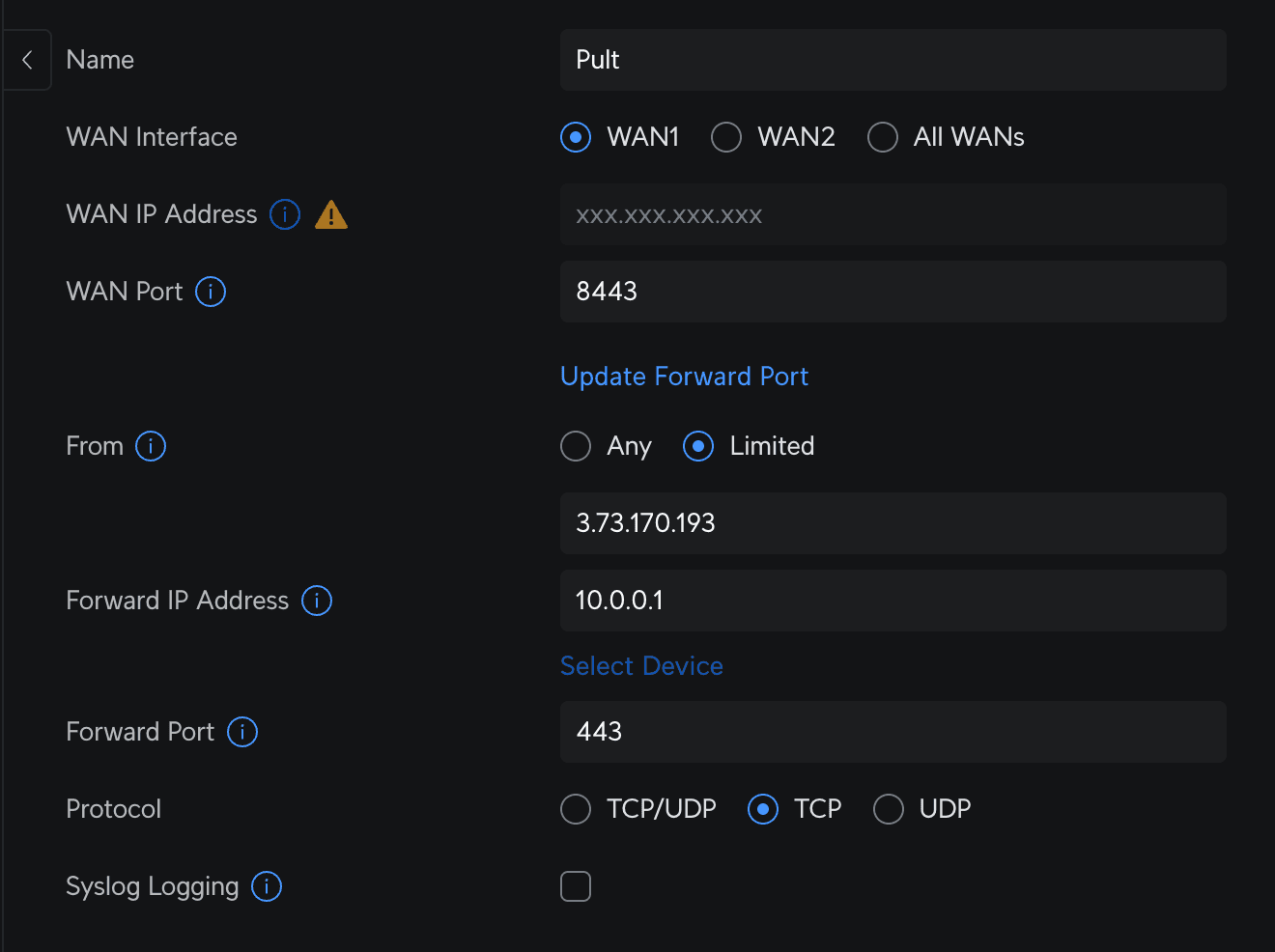The width and height of the screenshot is (1275, 952).
Task: Open the Forward Port info tooltip
Action: 241,732
